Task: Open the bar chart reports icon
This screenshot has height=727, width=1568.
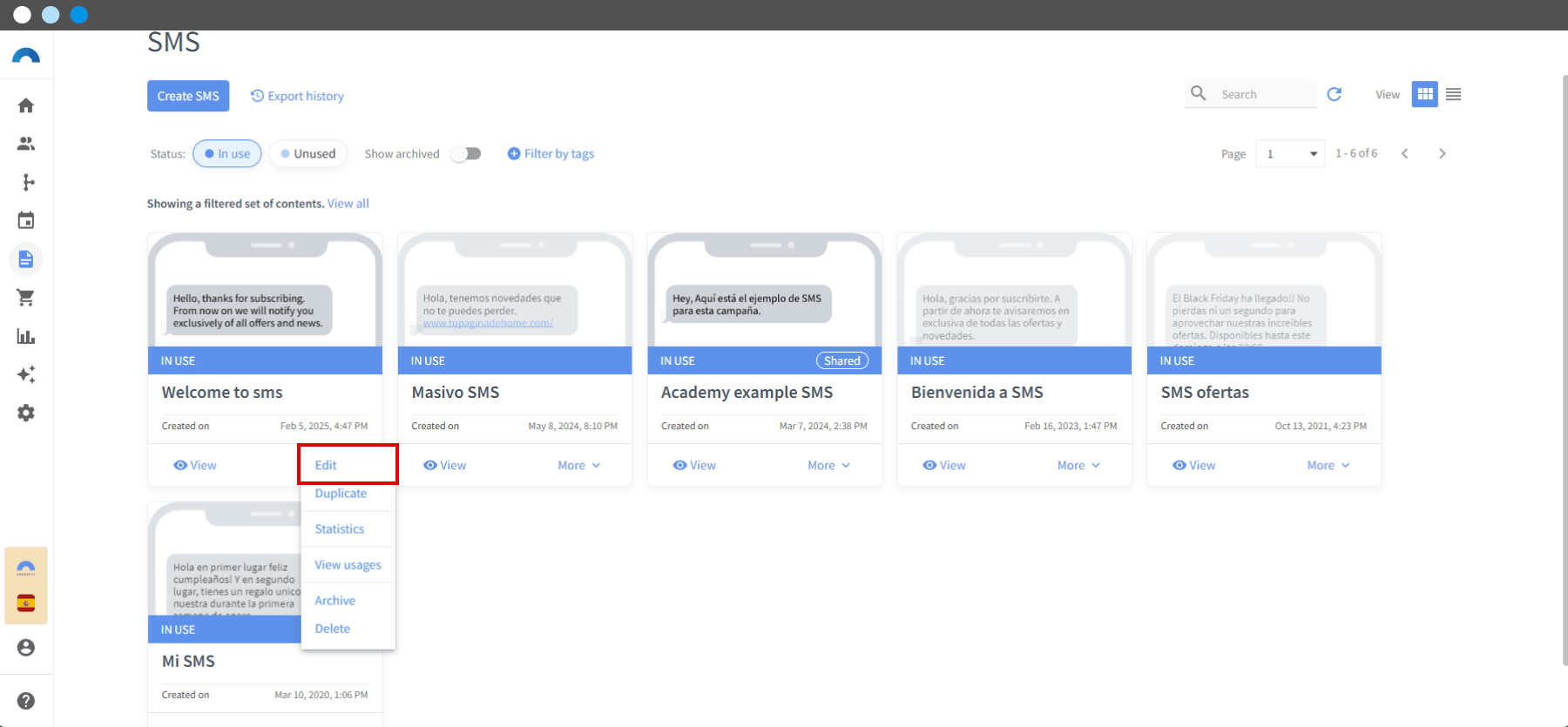Action: click(26, 336)
